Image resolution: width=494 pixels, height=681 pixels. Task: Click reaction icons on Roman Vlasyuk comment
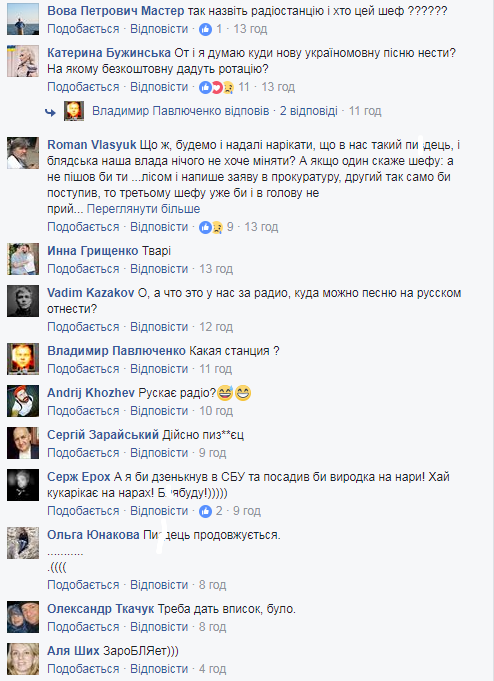211,227
